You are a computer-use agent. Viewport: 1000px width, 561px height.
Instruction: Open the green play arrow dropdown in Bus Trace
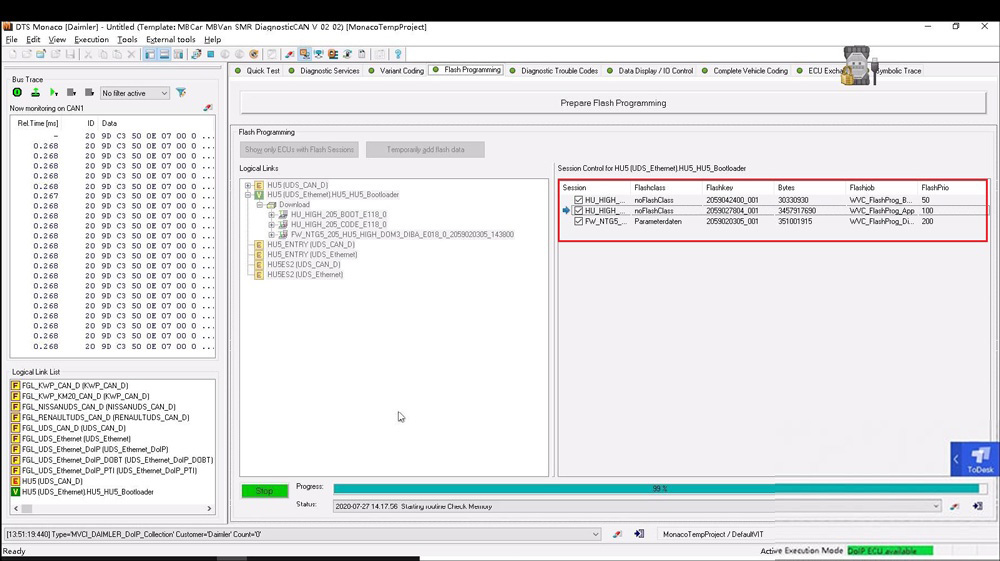[54, 93]
